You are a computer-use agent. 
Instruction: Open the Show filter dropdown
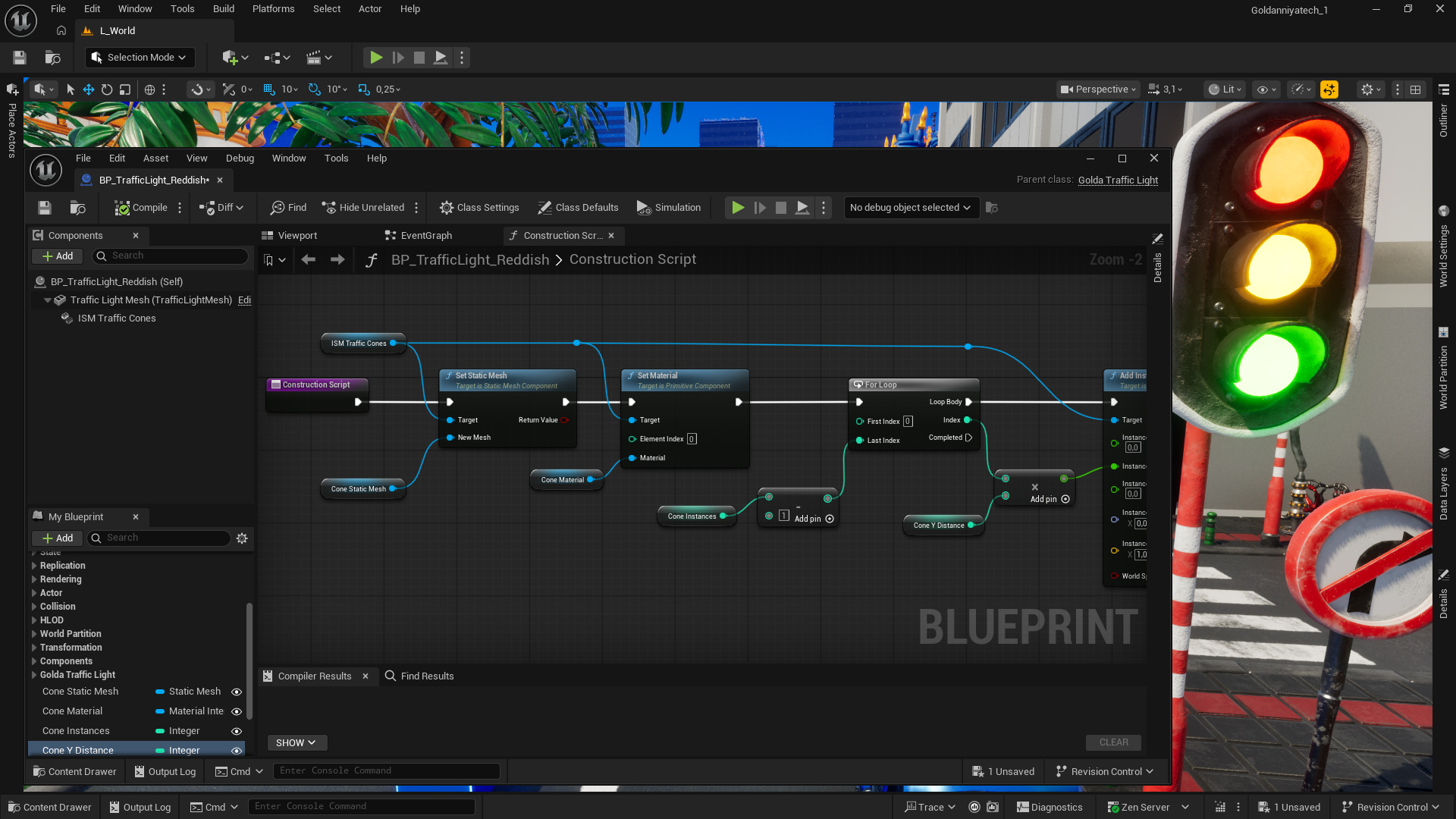(x=297, y=743)
